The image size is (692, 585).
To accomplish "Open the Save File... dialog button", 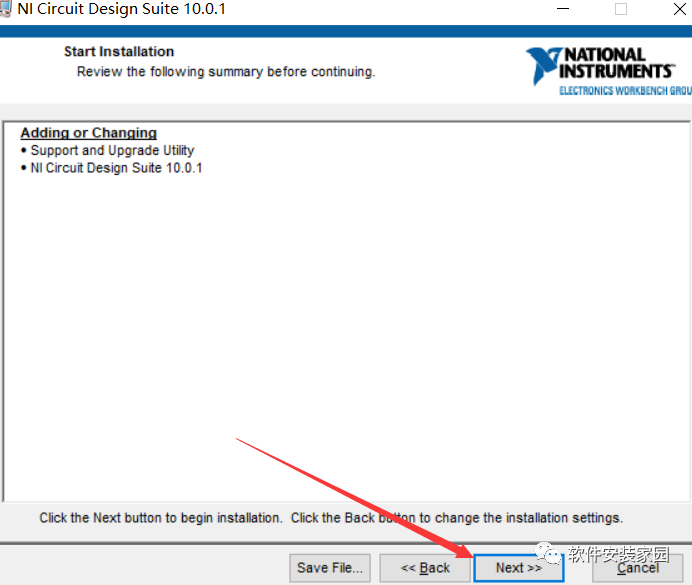I will pos(330,568).
